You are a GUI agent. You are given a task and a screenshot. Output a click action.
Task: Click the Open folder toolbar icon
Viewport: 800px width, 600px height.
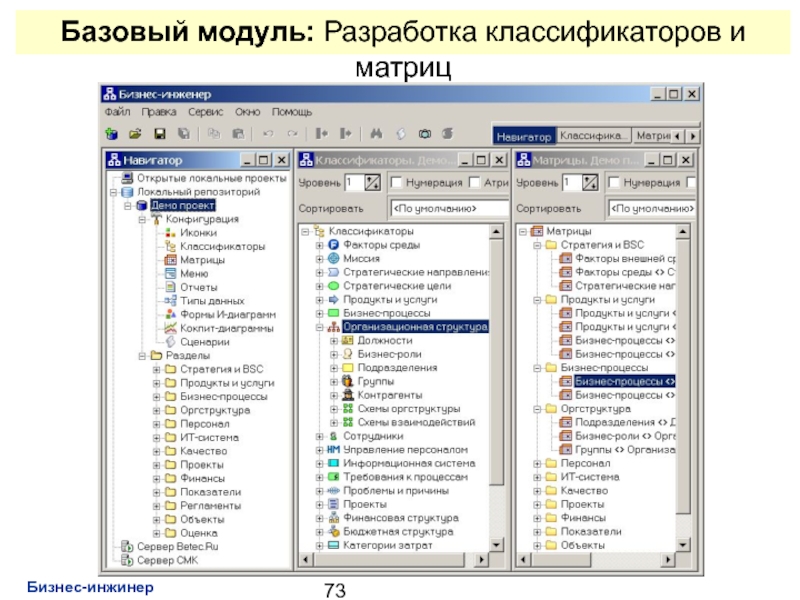tap(135, 133)
